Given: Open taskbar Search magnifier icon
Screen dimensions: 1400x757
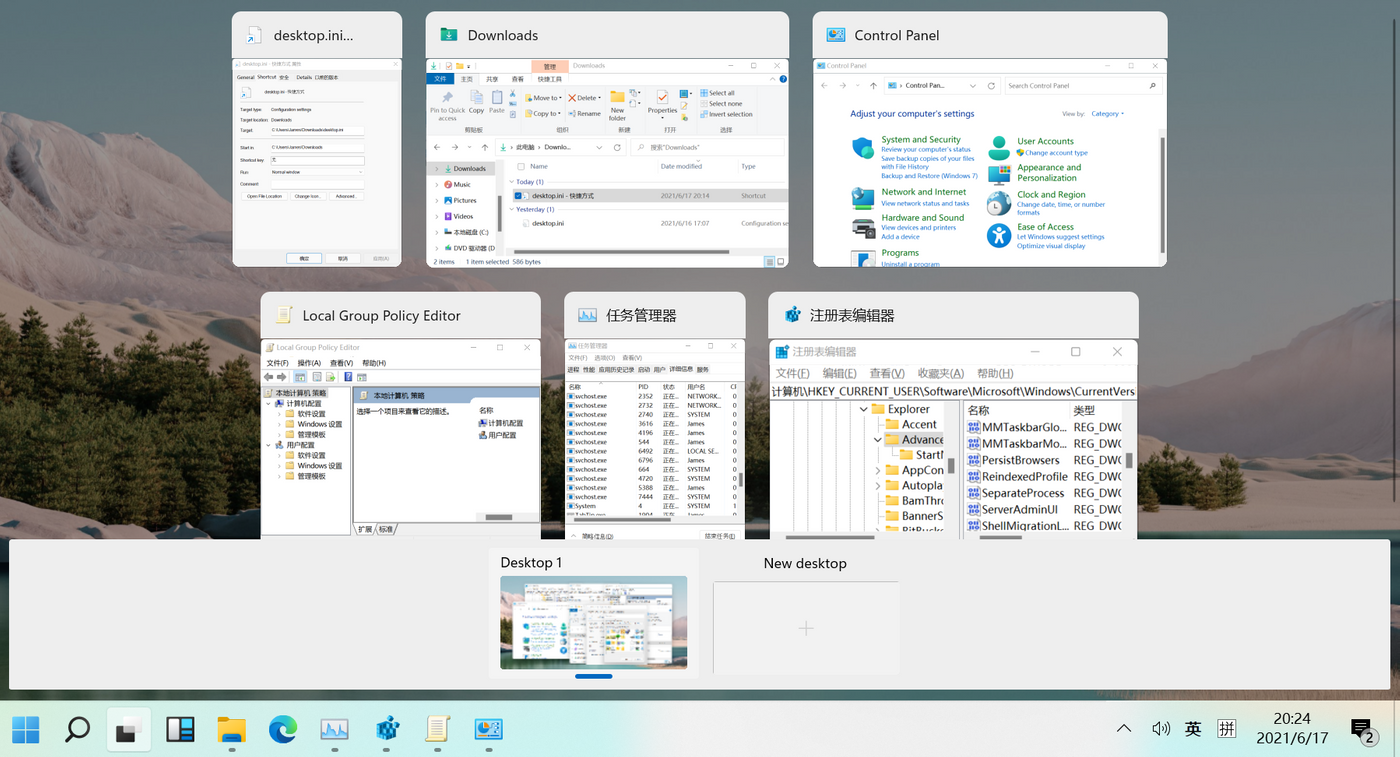Looking at the screenshot, I should point(77,730).
